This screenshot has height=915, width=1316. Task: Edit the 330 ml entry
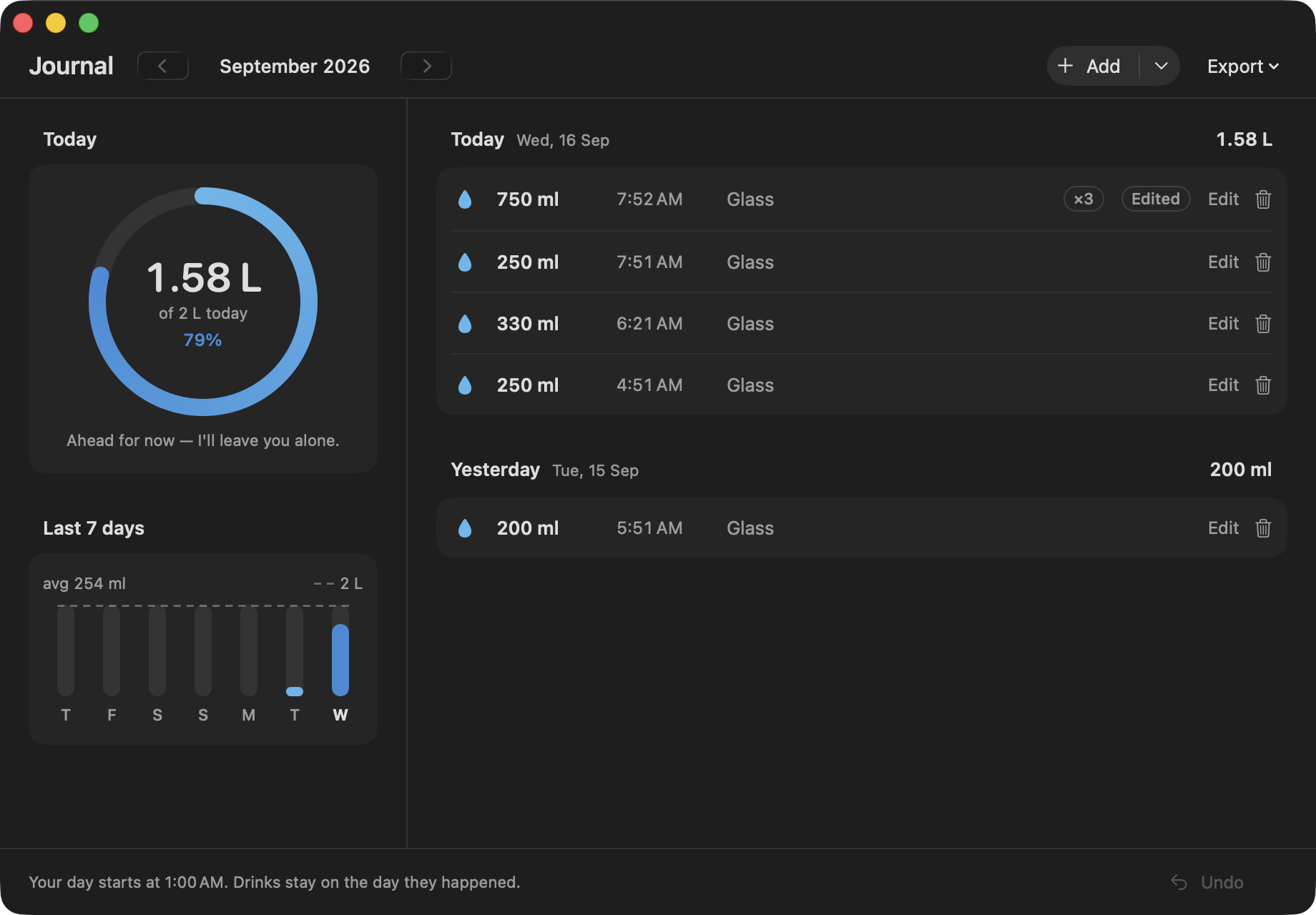(x=1223, y=324)
